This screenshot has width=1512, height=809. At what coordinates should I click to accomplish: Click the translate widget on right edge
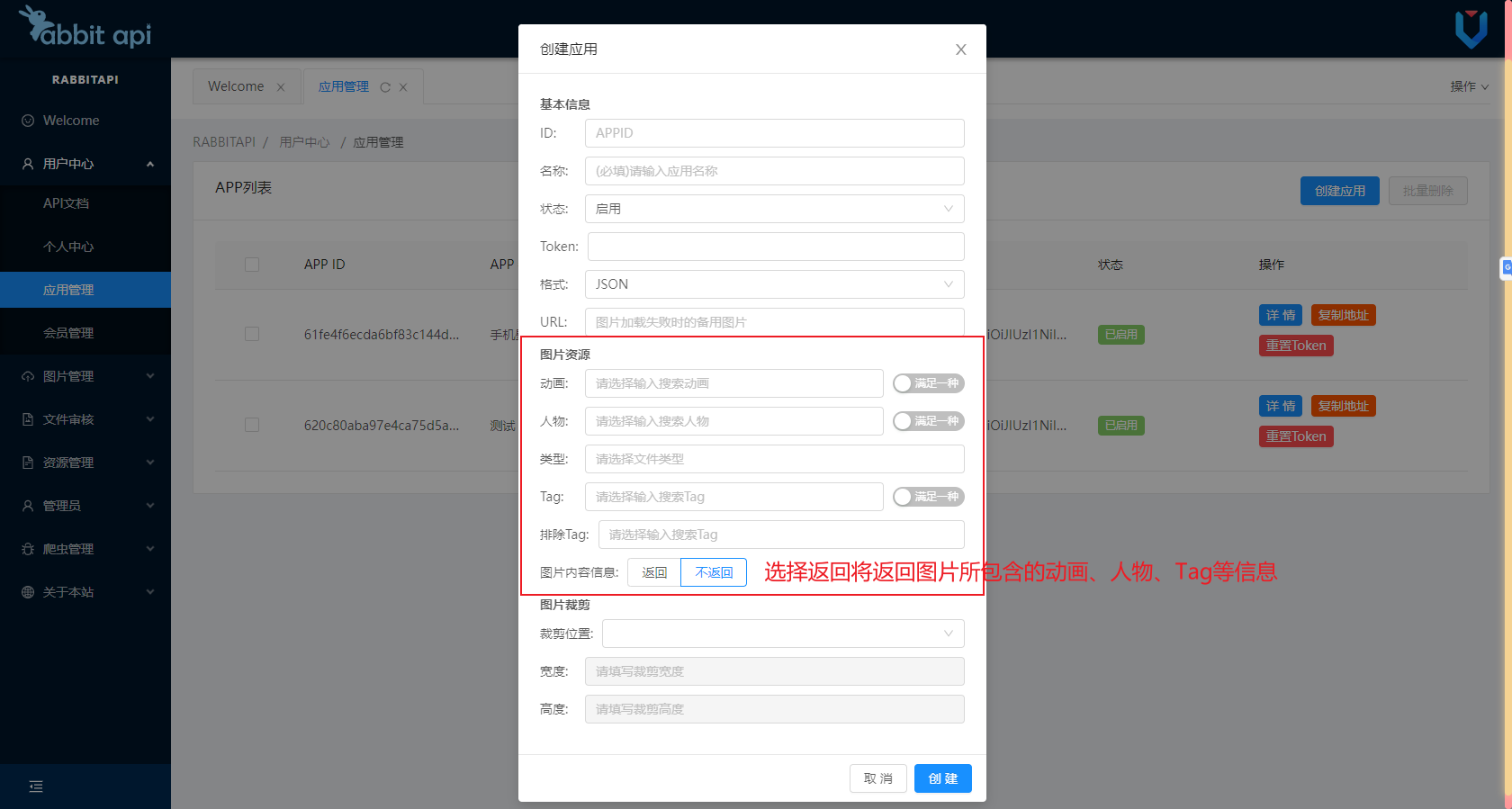coord(1506,268)
